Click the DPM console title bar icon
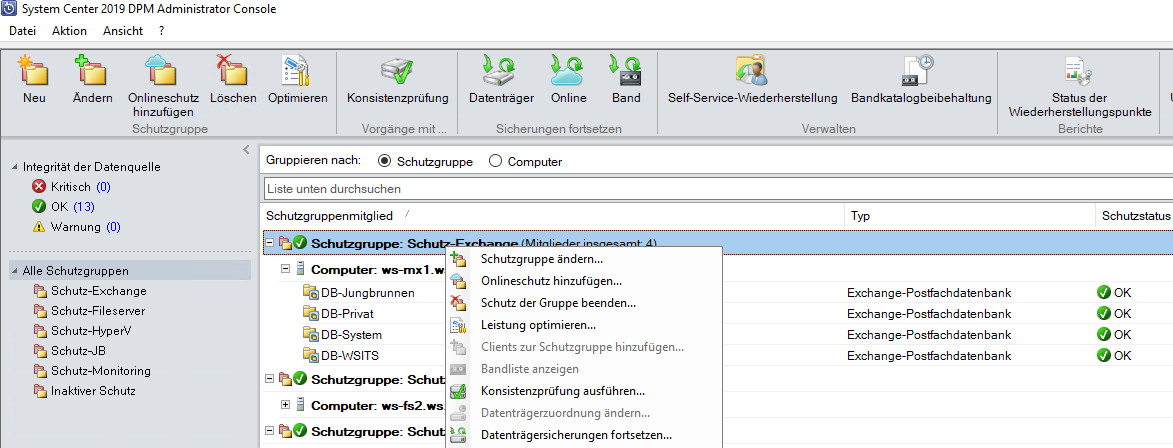 [10, 9]
